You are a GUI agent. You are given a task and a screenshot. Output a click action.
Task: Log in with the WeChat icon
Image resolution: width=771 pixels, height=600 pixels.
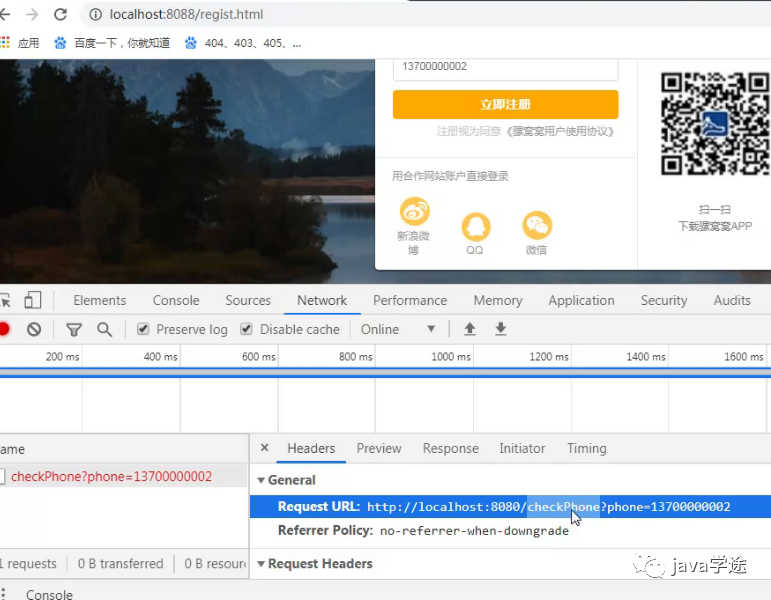coord(537,226)
